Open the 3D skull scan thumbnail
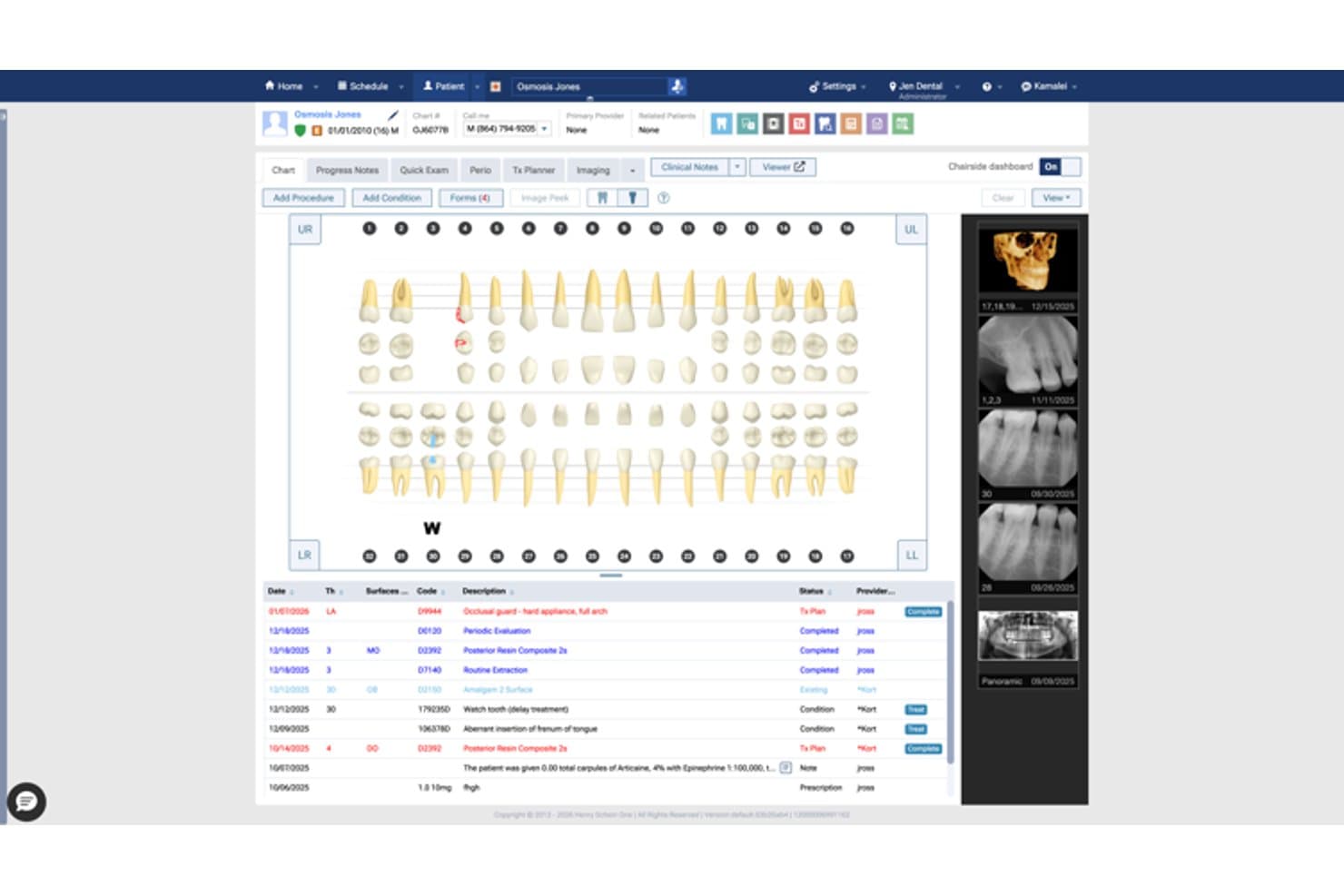 coord(1028,261)
